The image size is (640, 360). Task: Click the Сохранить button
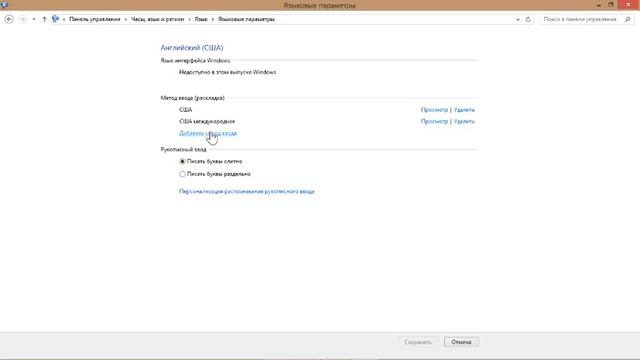(418, 342)
